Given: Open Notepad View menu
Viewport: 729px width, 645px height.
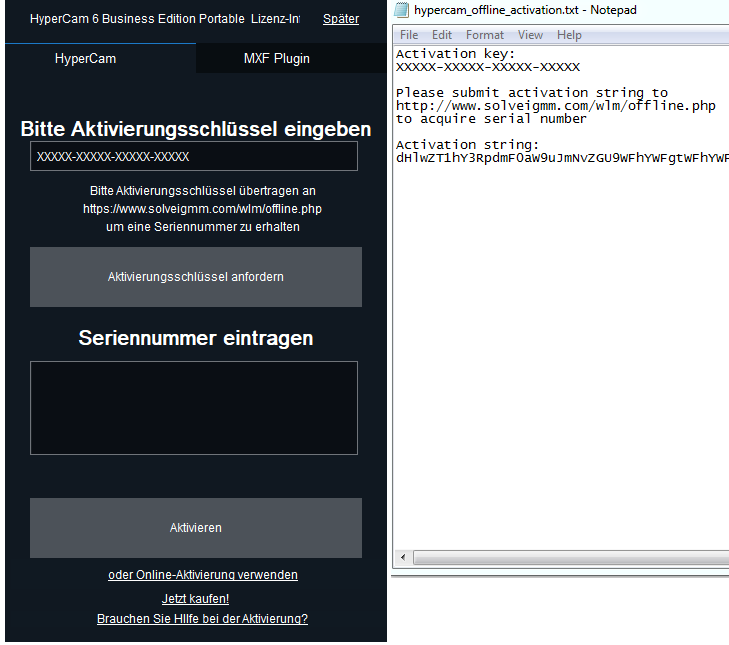Looking at the screenshot, I should coord(530,35).
